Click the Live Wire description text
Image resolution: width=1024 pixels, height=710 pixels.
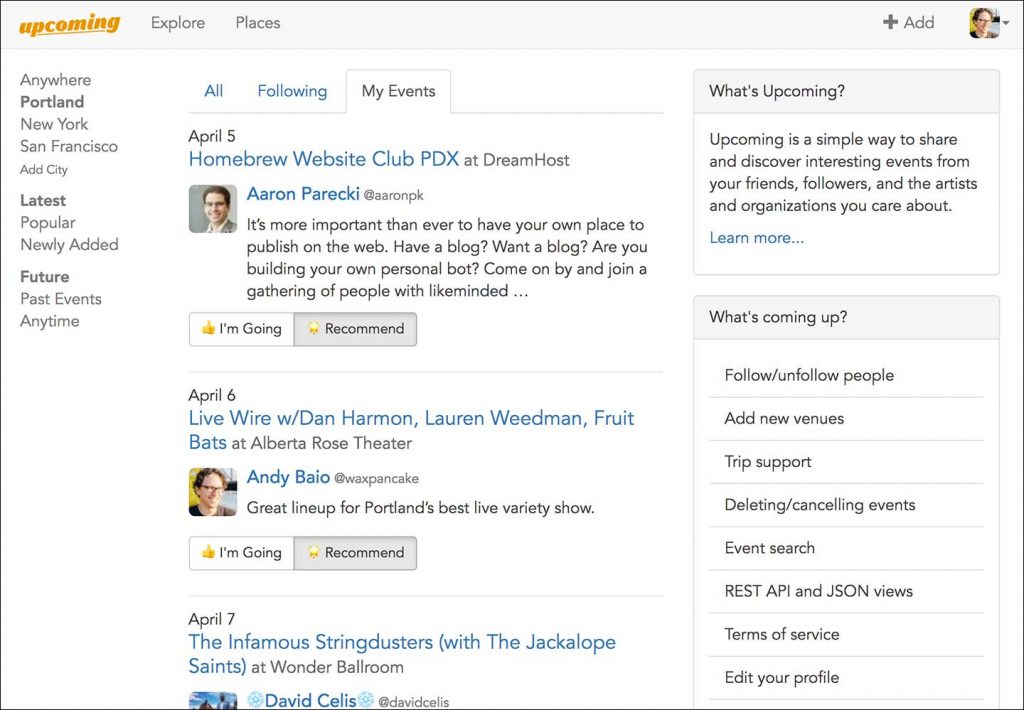(421, 508)
